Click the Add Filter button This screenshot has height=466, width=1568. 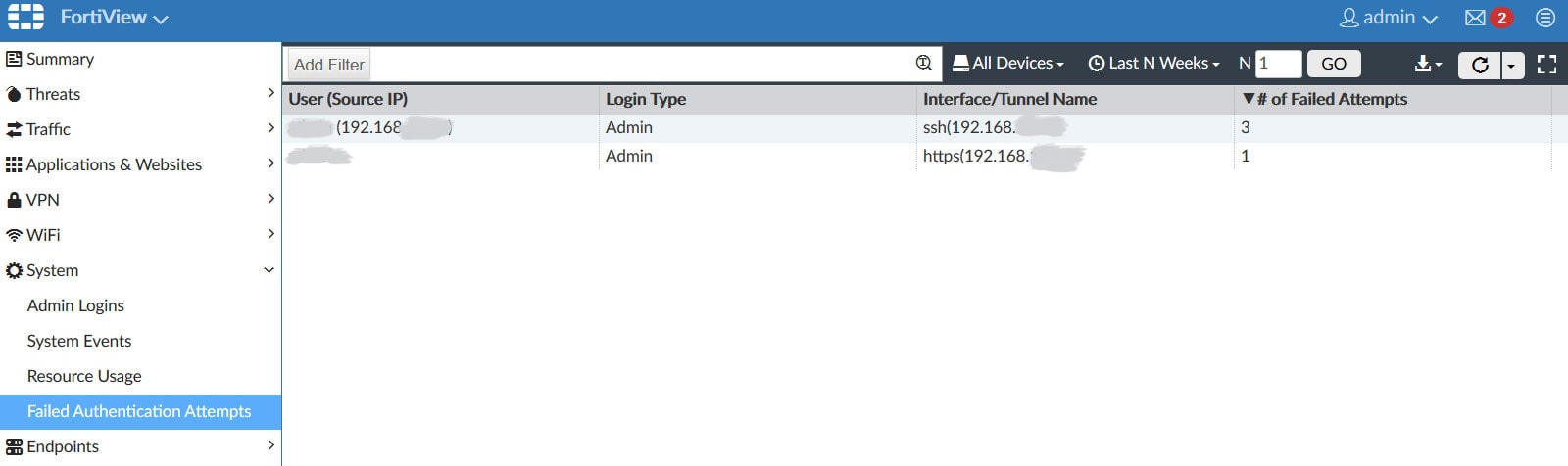click(x=329, y=65)
